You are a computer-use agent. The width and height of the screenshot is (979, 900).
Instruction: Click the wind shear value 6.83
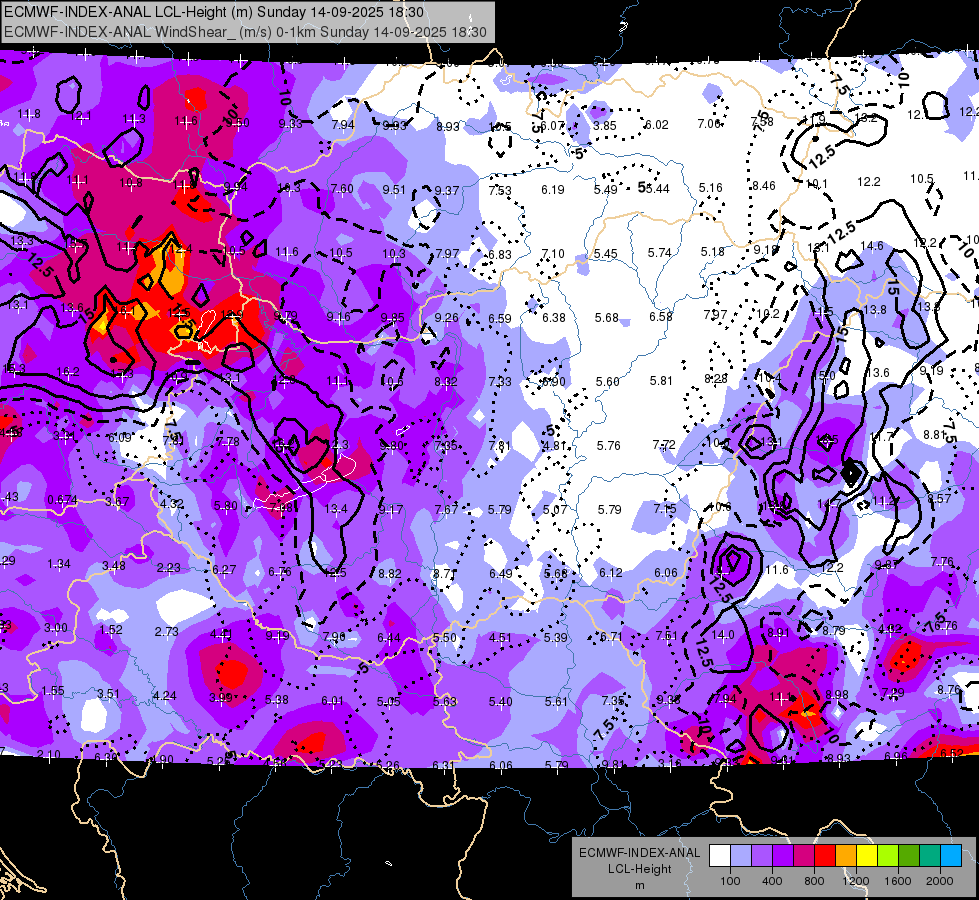(x=499, y=255)
